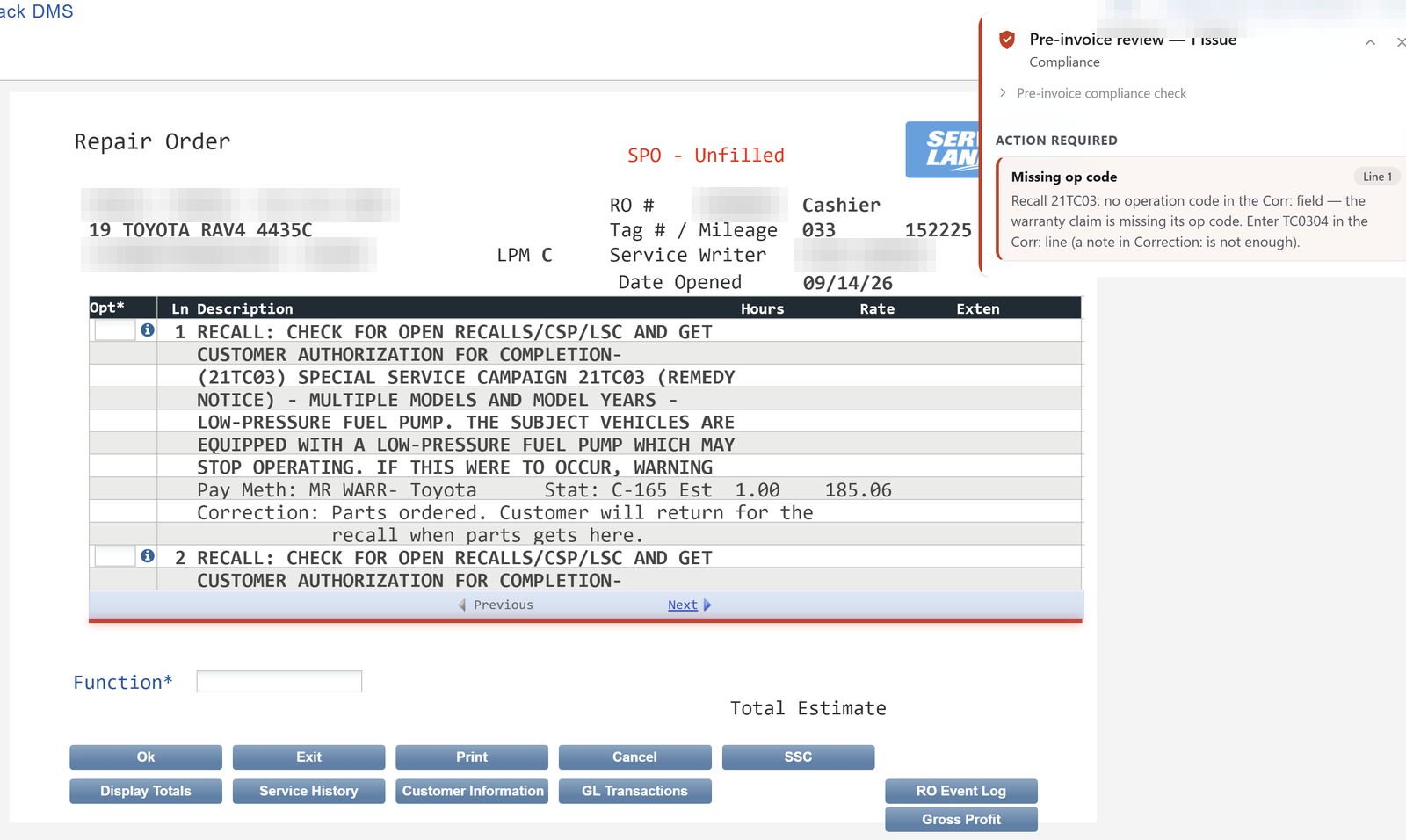
Task: Click the Exten column header
Action: (x=978, y=308)
